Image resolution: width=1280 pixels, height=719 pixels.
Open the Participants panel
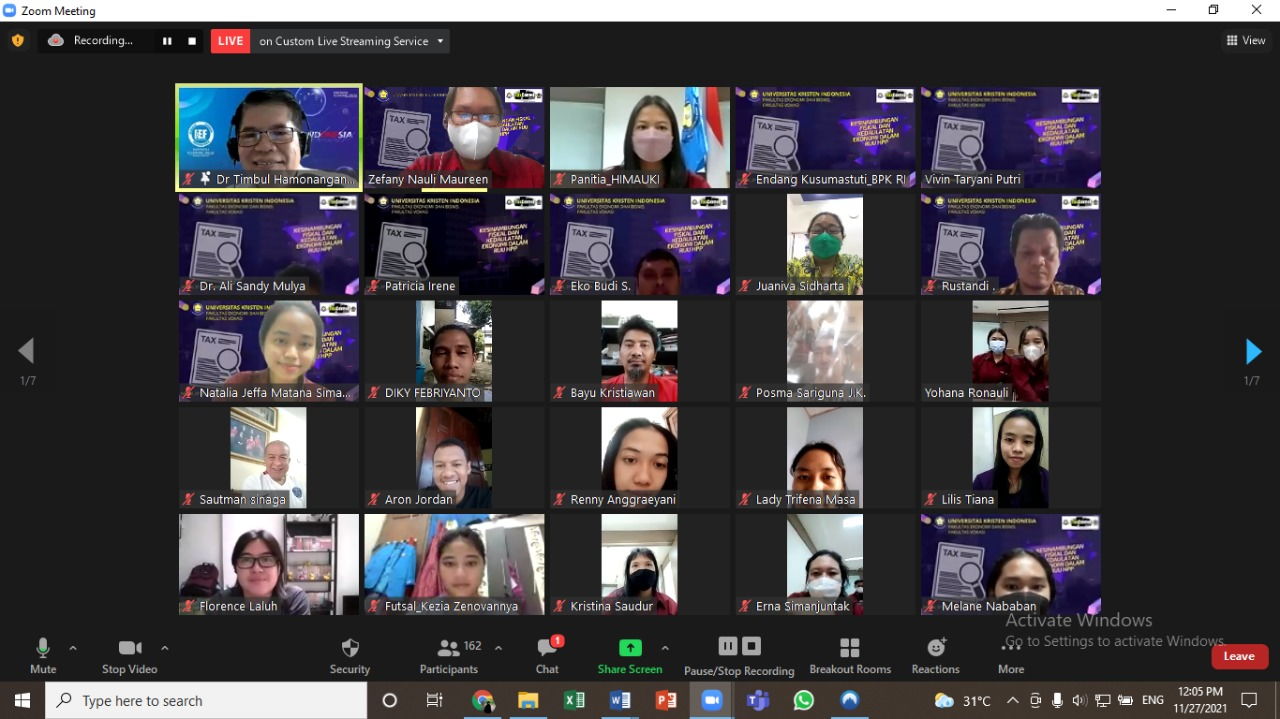(450, 649)
